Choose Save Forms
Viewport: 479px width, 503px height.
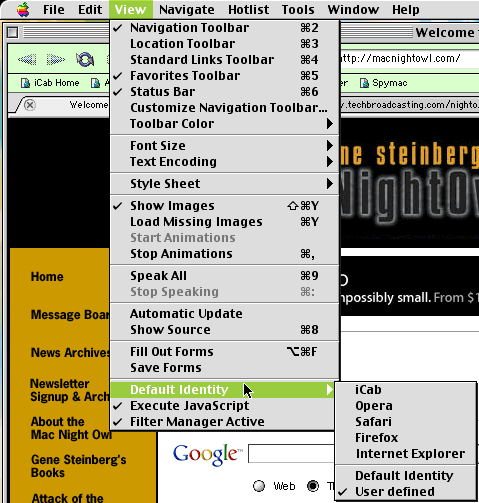click(225, 368)
